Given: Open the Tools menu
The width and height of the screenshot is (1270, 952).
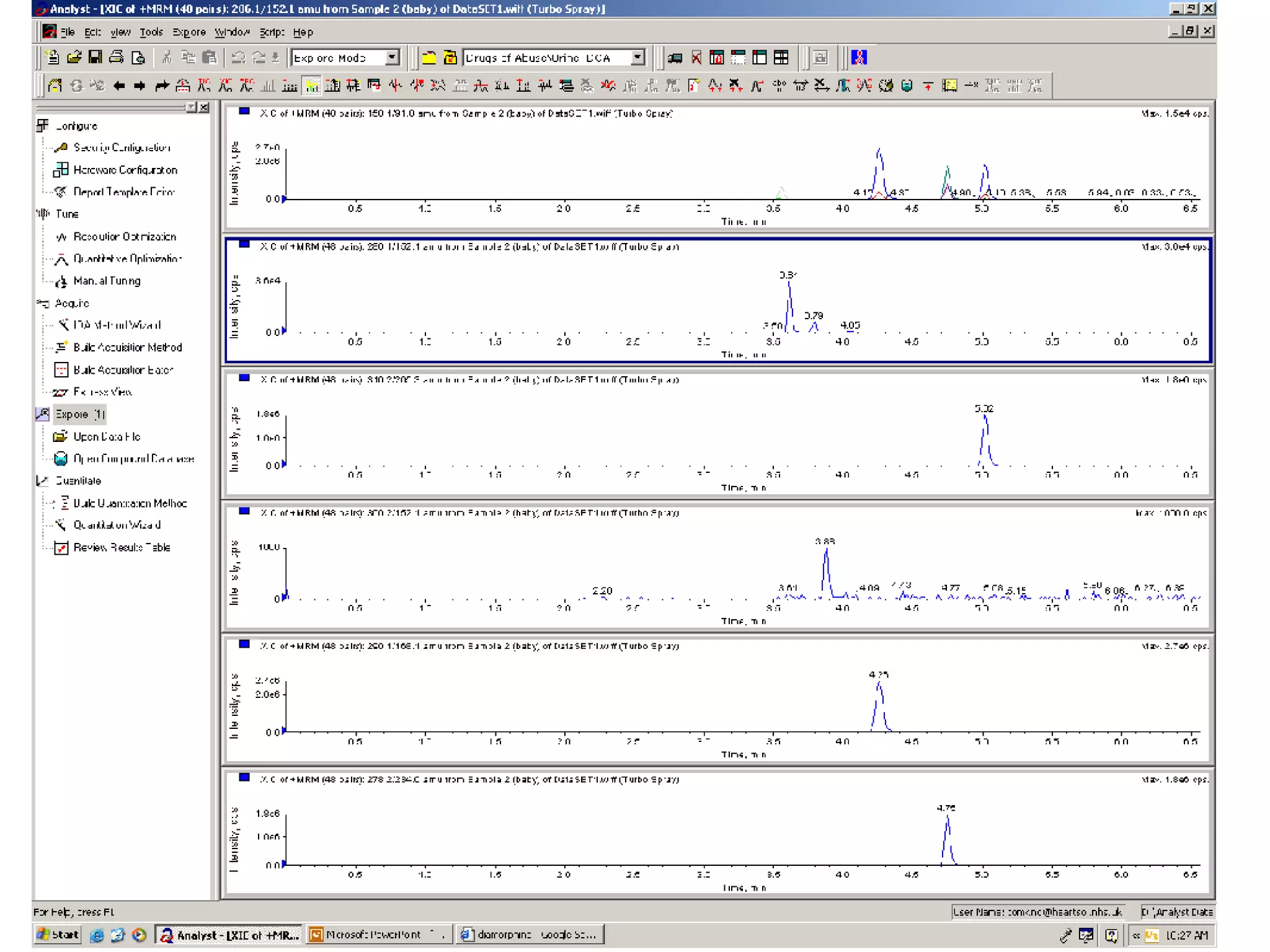Looking at the screenshot, I should pos(151,32).
